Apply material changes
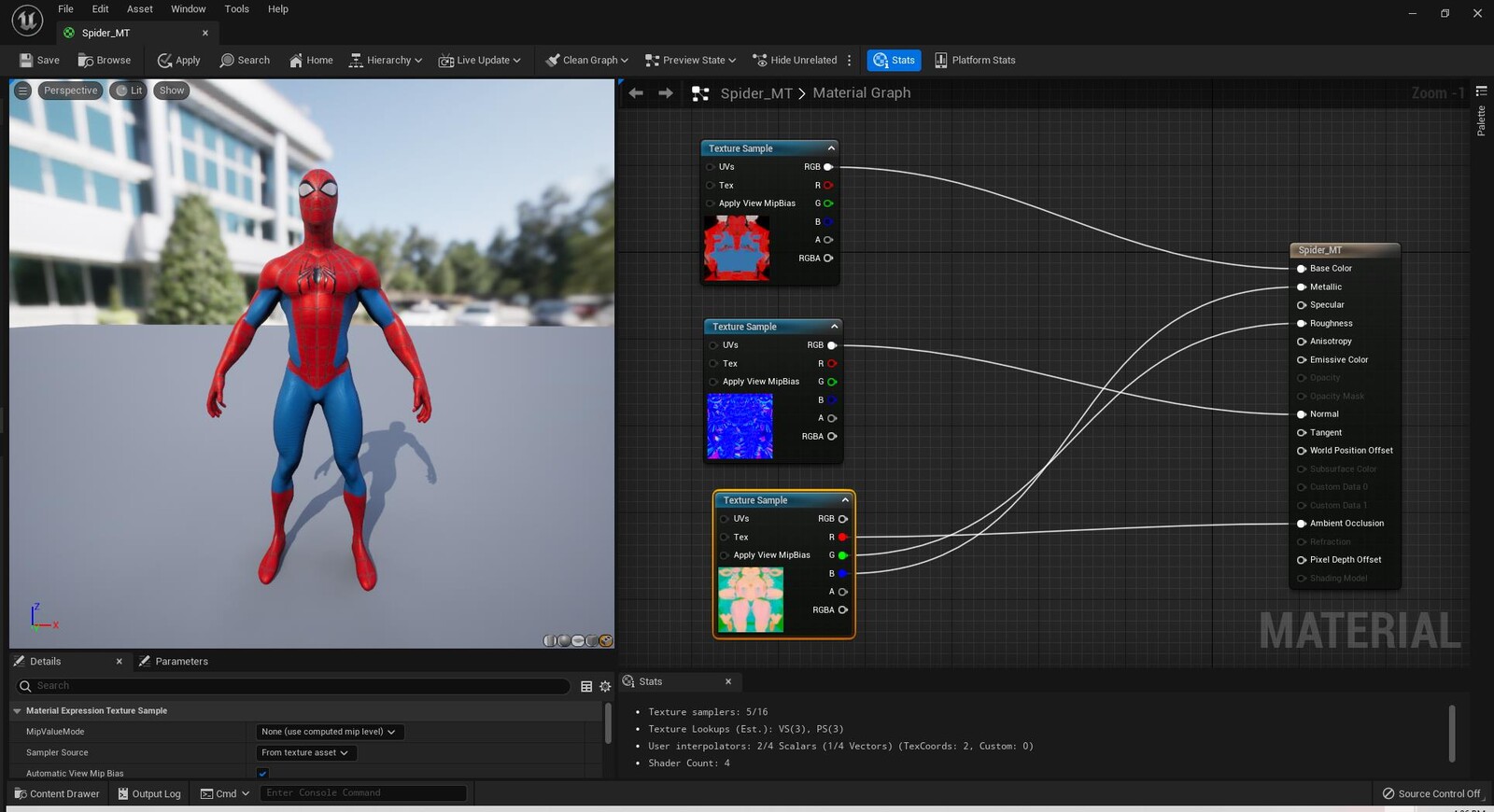The image size is (1494, 812). pos(179,60)
